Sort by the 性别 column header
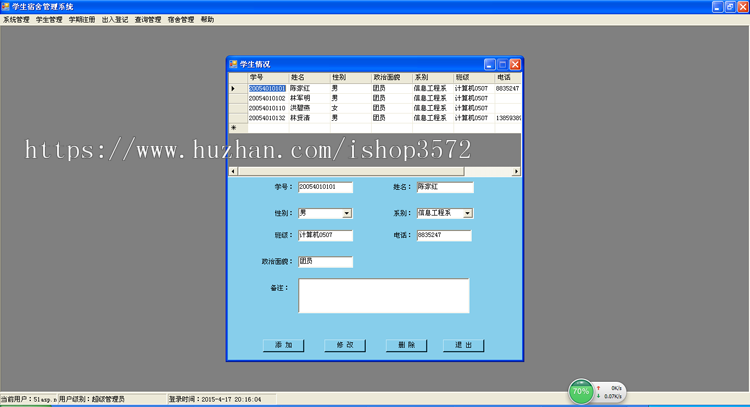Viewport: 750px width, 407px height. click(x=351, y=77)
